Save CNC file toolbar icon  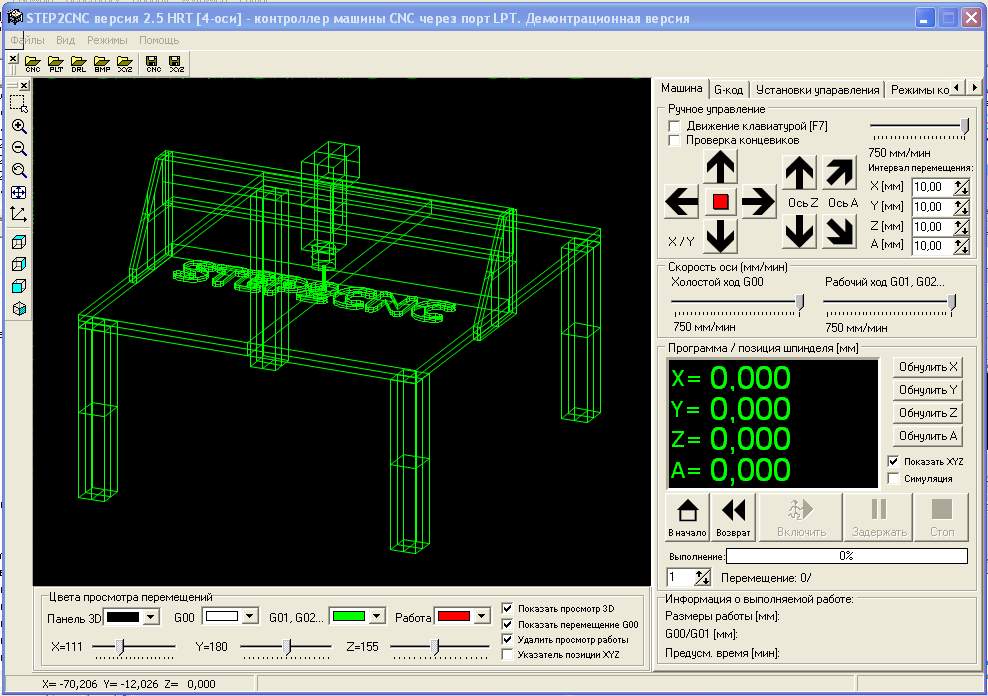tap(153, 64)
